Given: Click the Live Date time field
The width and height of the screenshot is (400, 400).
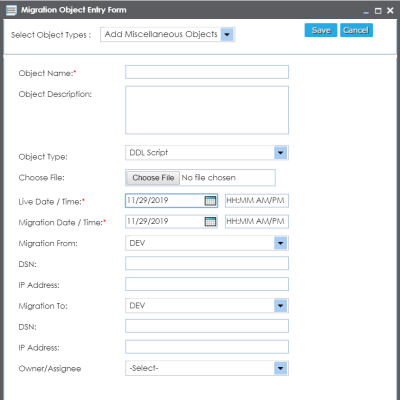Looking at the screenshot, I should pos(257,201).
